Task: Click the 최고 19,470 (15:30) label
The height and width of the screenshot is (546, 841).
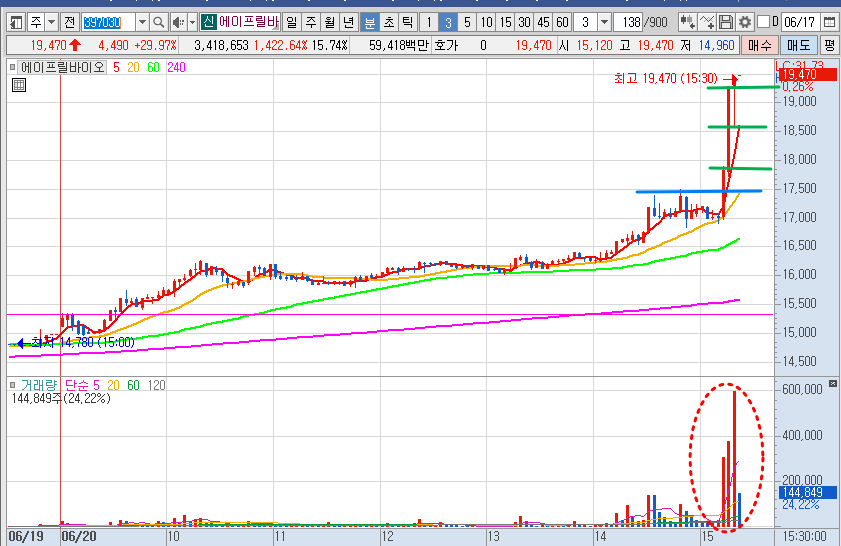Action: 666,79
